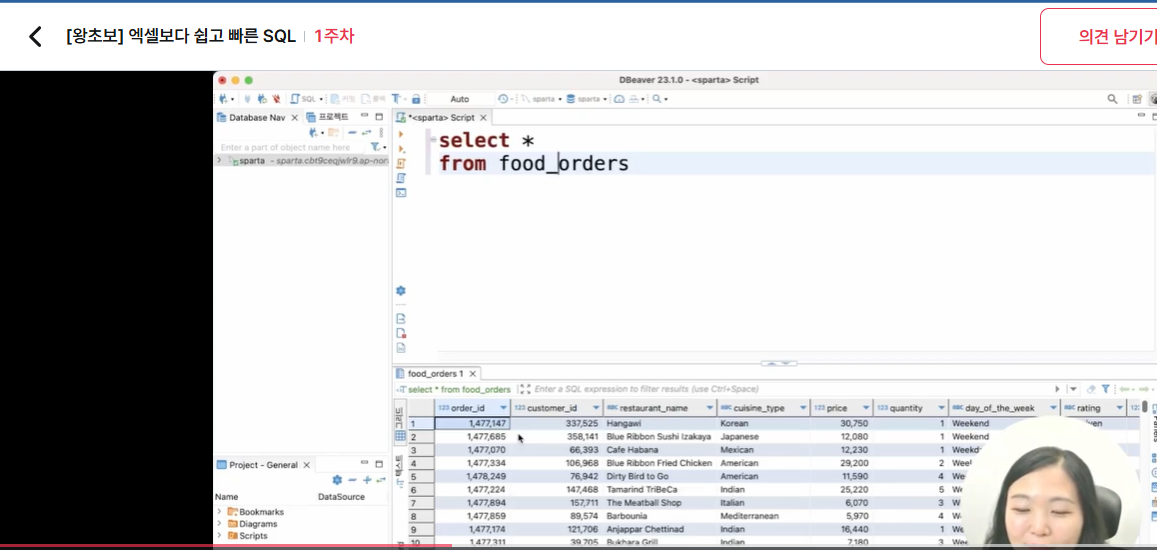Run statement in new tab icon

click(x=401, y=149)
